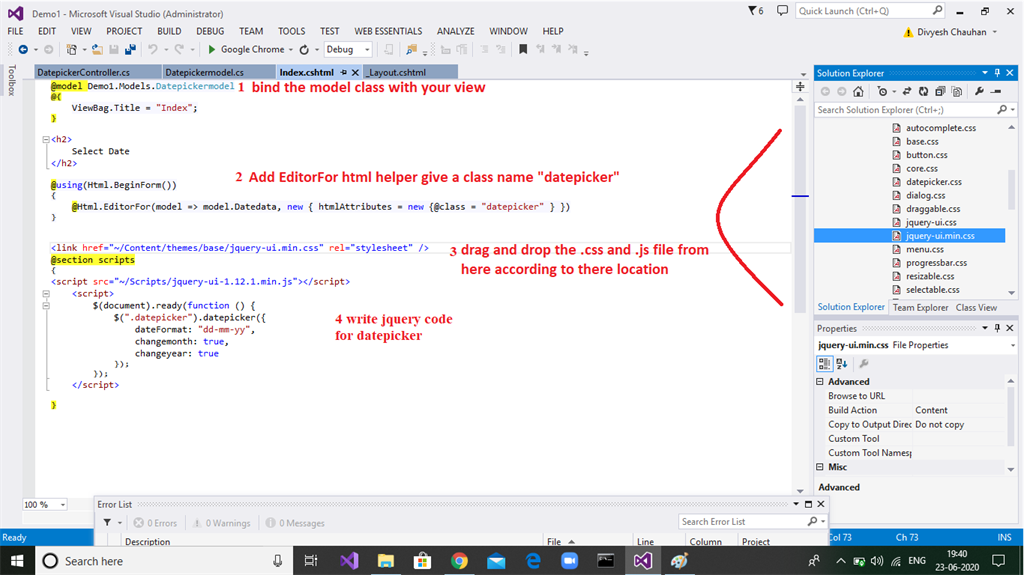Screen dimensions: 1024x575
Task: Open the user account dropdown for Divyesh Chauhan
Action: pos(995,32)
